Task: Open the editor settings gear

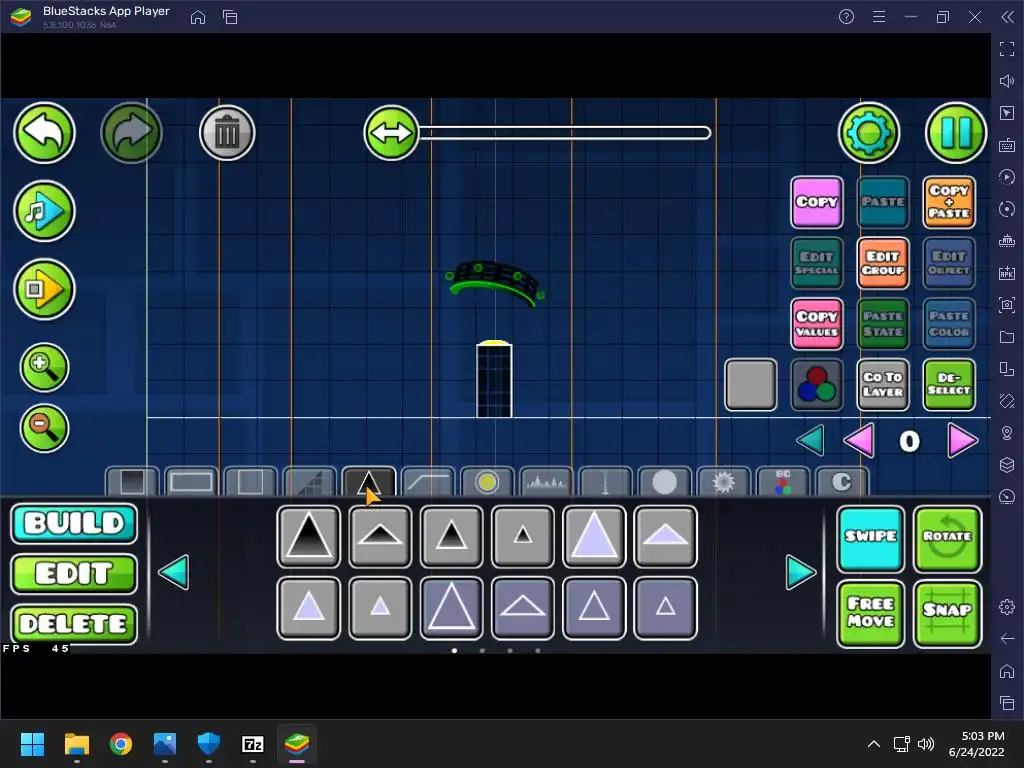Action: (869, 133)
